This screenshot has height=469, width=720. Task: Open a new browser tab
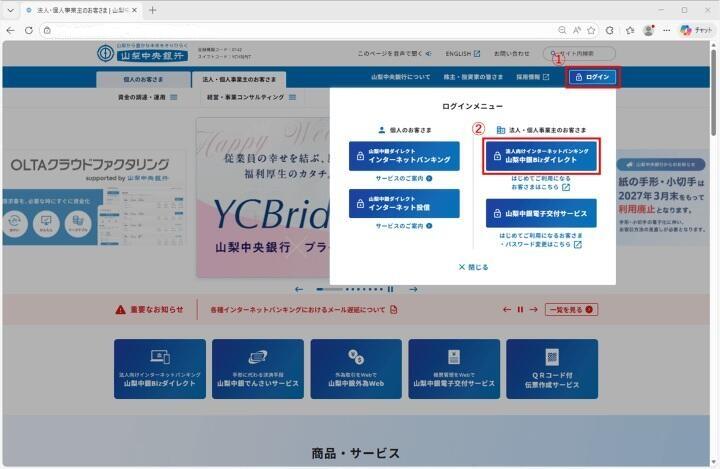[153, 10]
